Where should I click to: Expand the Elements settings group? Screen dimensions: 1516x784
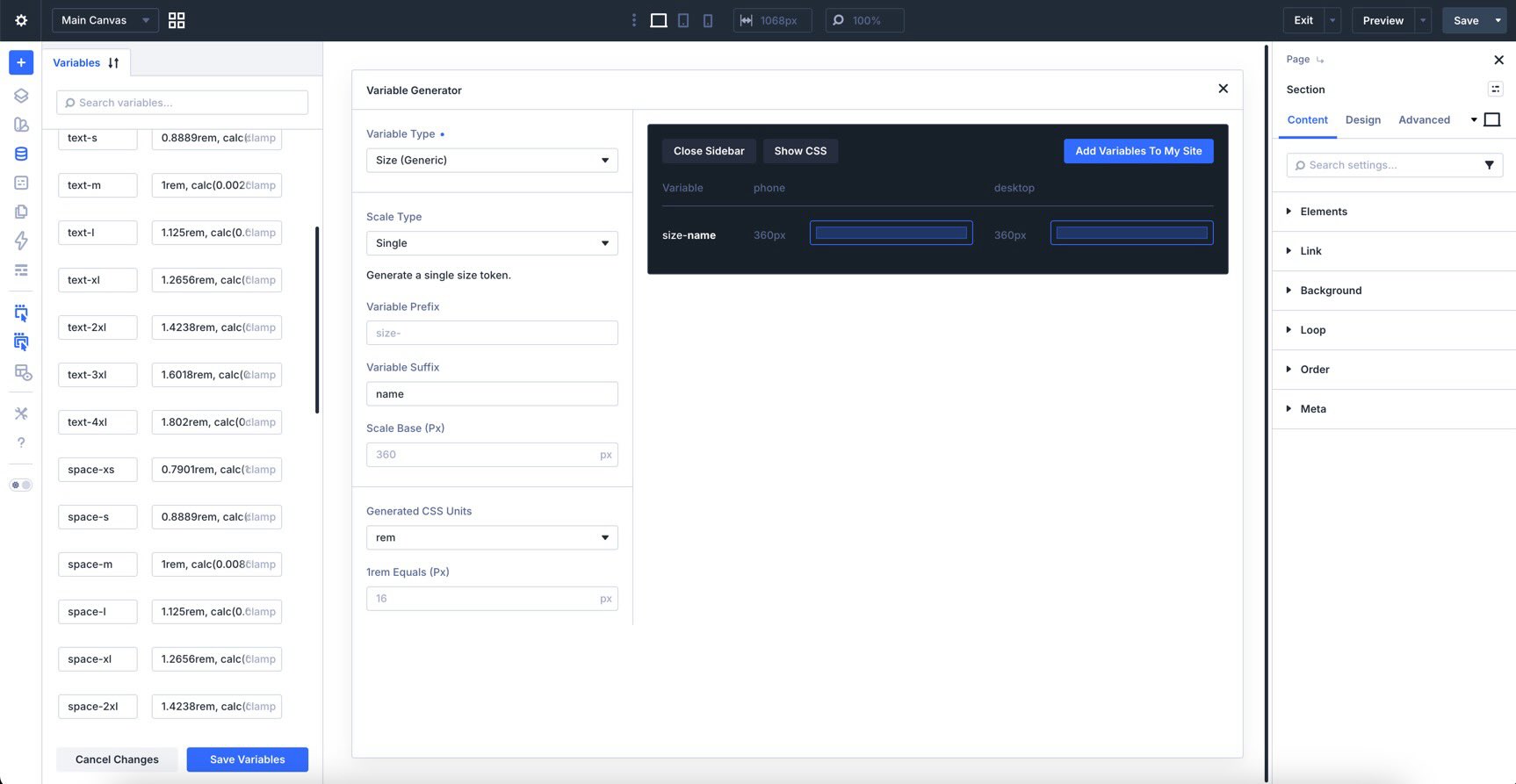[1395, 212]
